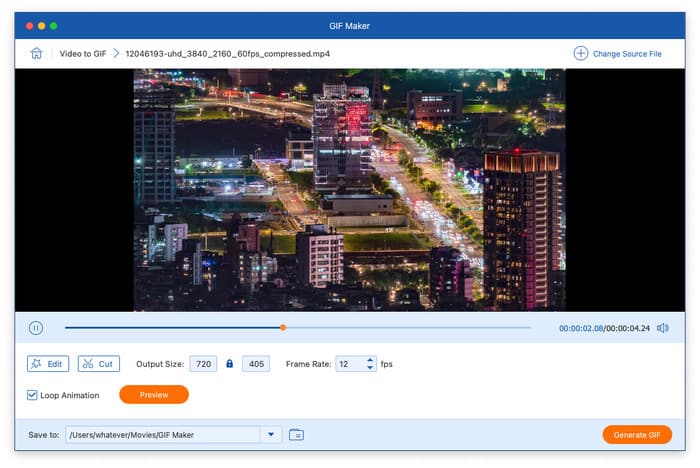
Task: Pause the video playback
Action: pyautogui.click(x=36, y=327)
